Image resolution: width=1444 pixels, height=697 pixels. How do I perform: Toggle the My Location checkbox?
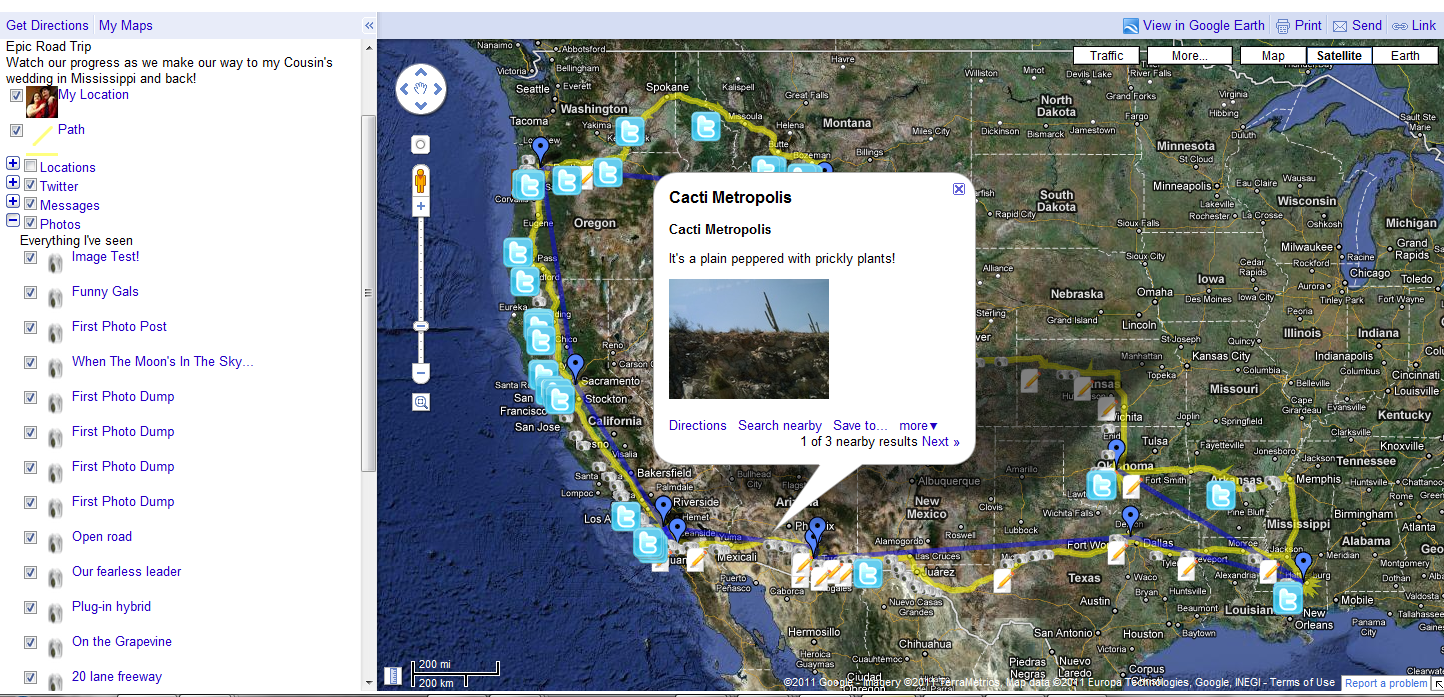coord(16,96)
